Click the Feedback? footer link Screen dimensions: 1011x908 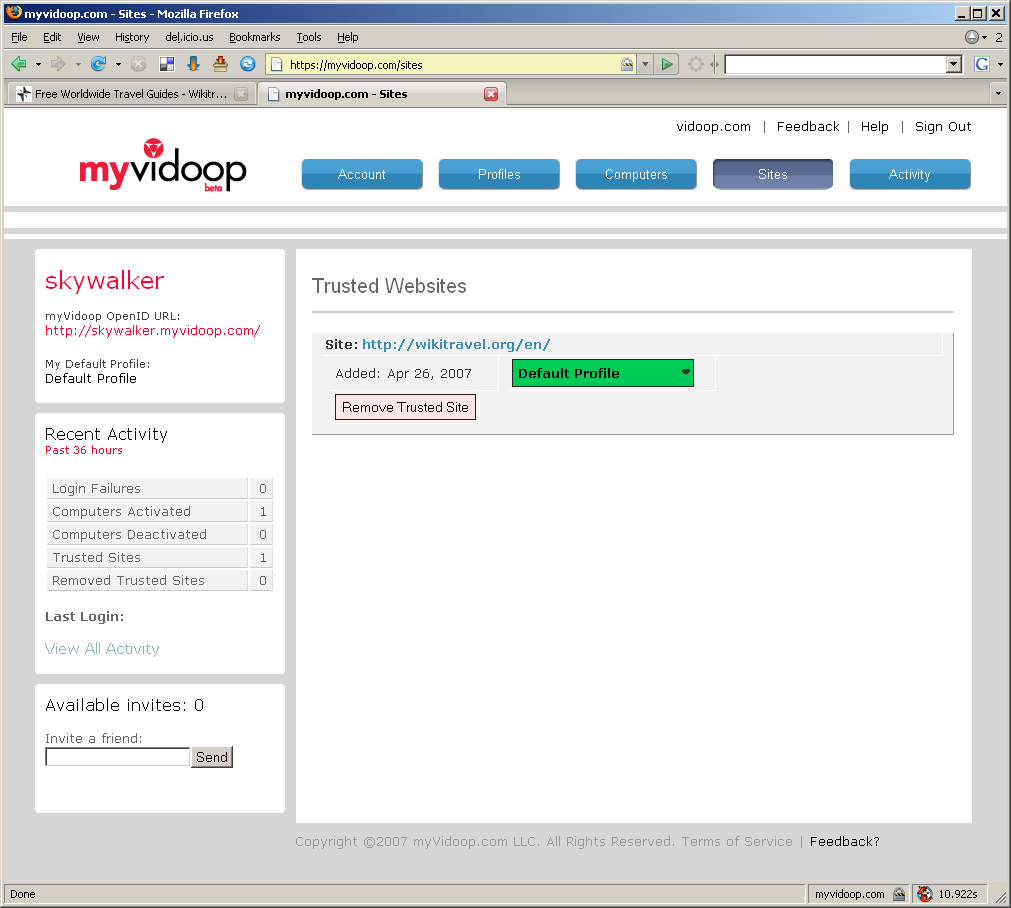click(x=845, y=842)
